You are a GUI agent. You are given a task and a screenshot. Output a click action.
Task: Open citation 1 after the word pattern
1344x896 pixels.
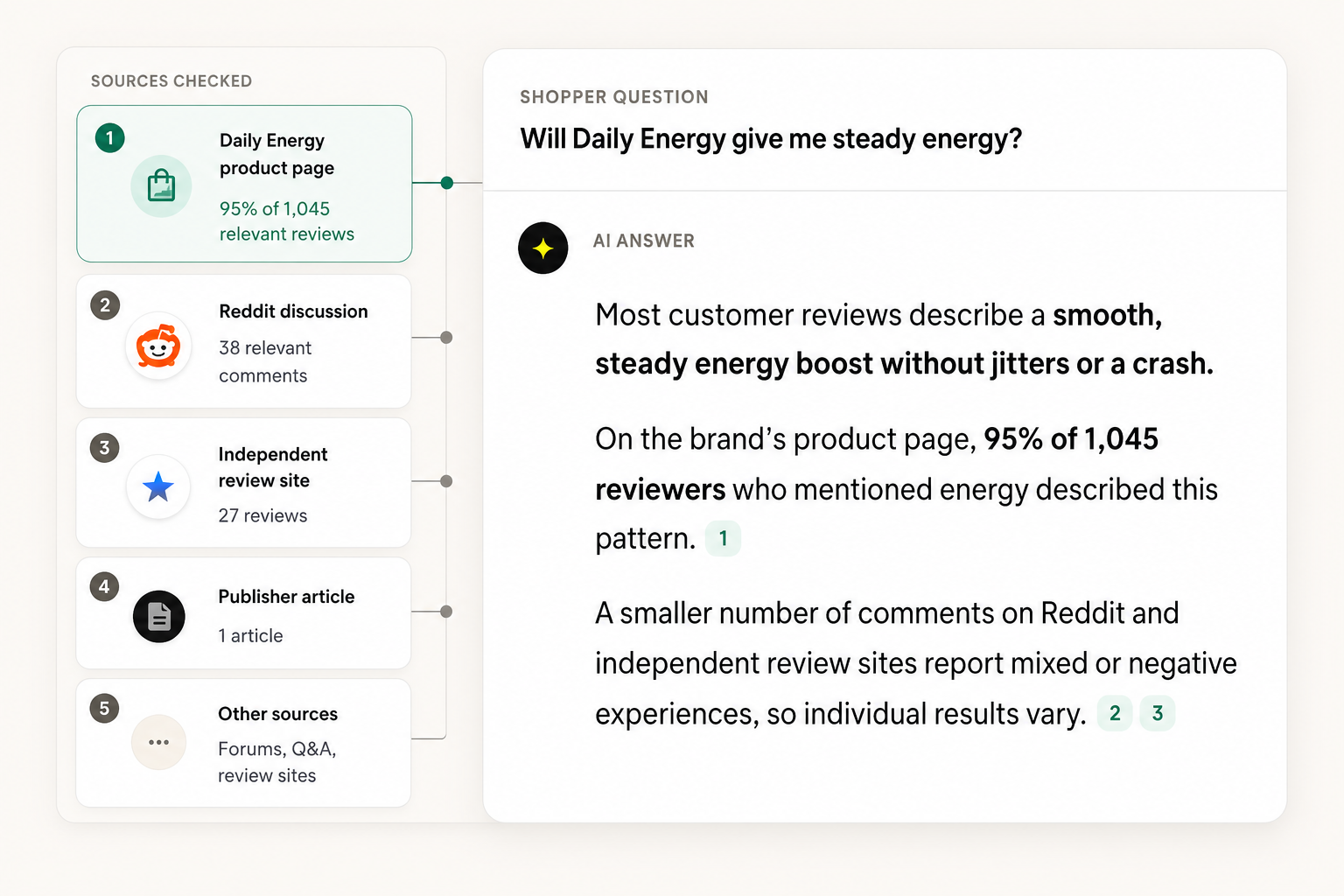point(723,538)
